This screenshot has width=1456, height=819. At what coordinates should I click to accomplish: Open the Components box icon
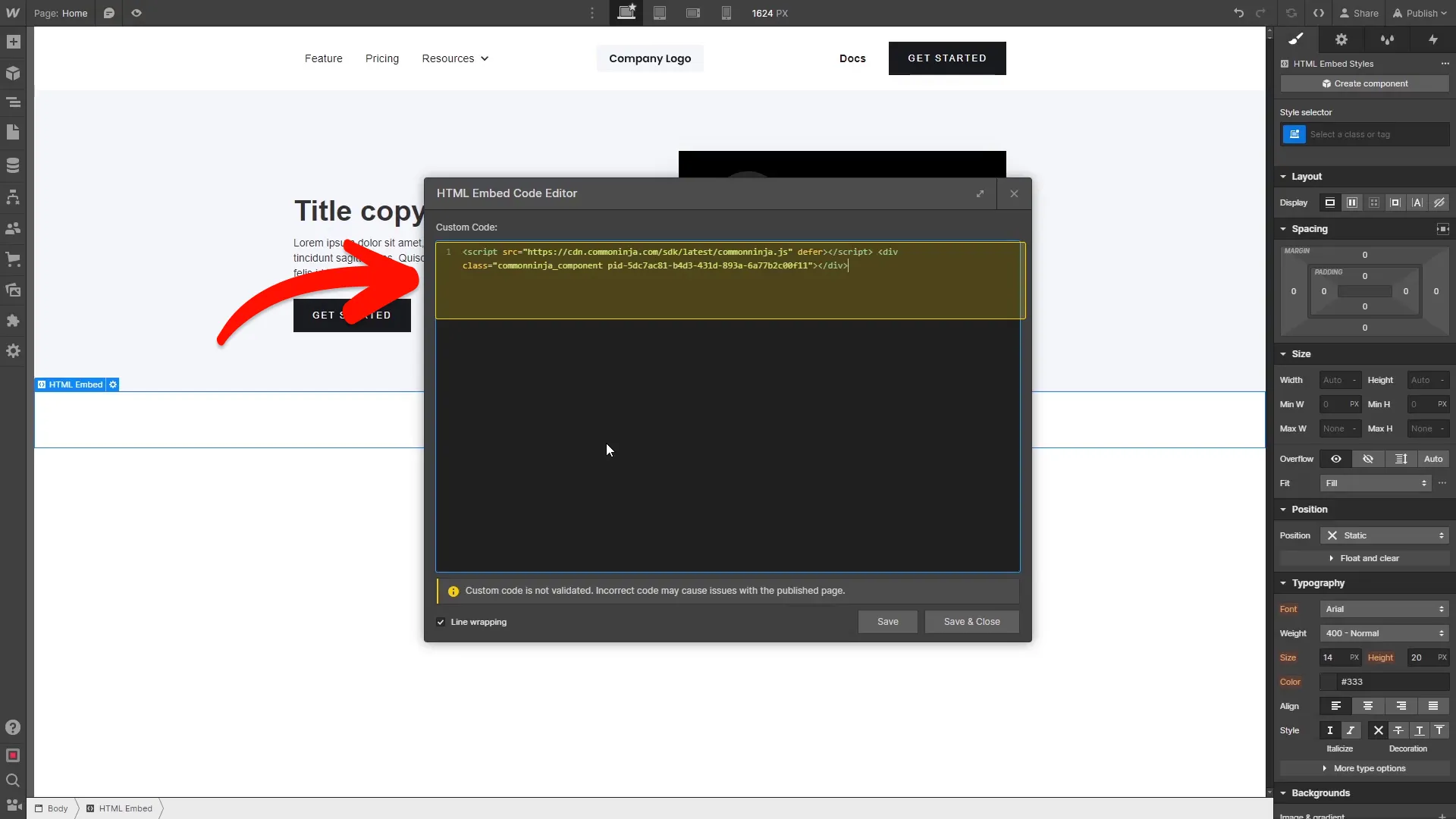tap(13, 73)
